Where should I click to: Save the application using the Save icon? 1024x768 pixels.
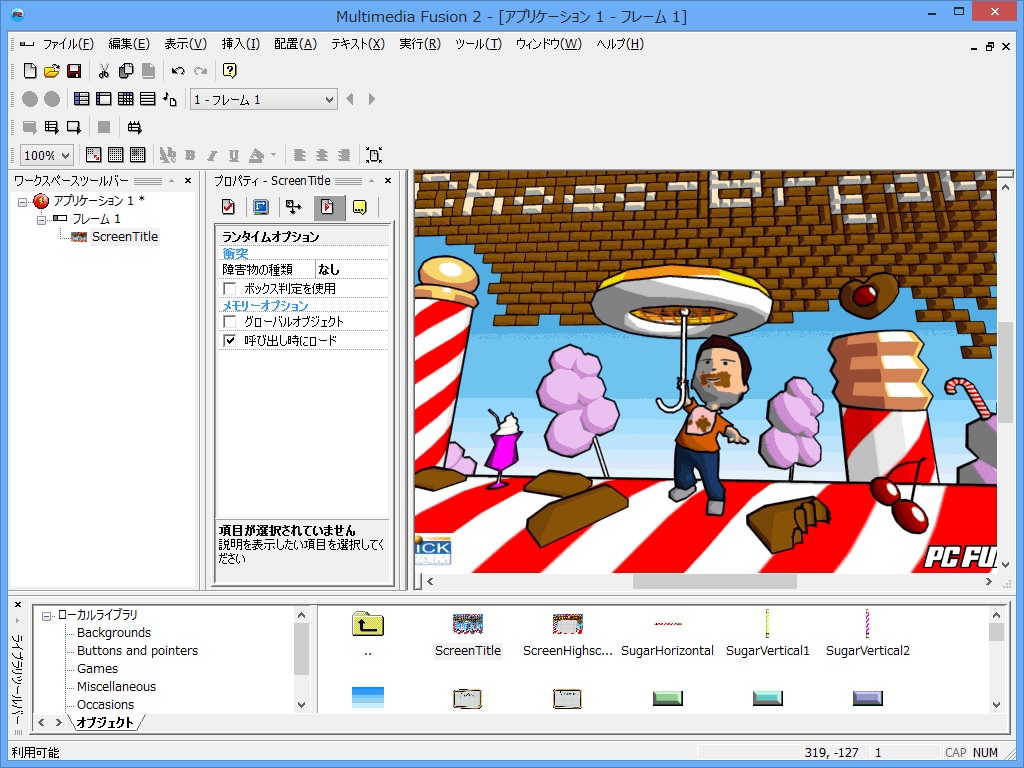75,70
